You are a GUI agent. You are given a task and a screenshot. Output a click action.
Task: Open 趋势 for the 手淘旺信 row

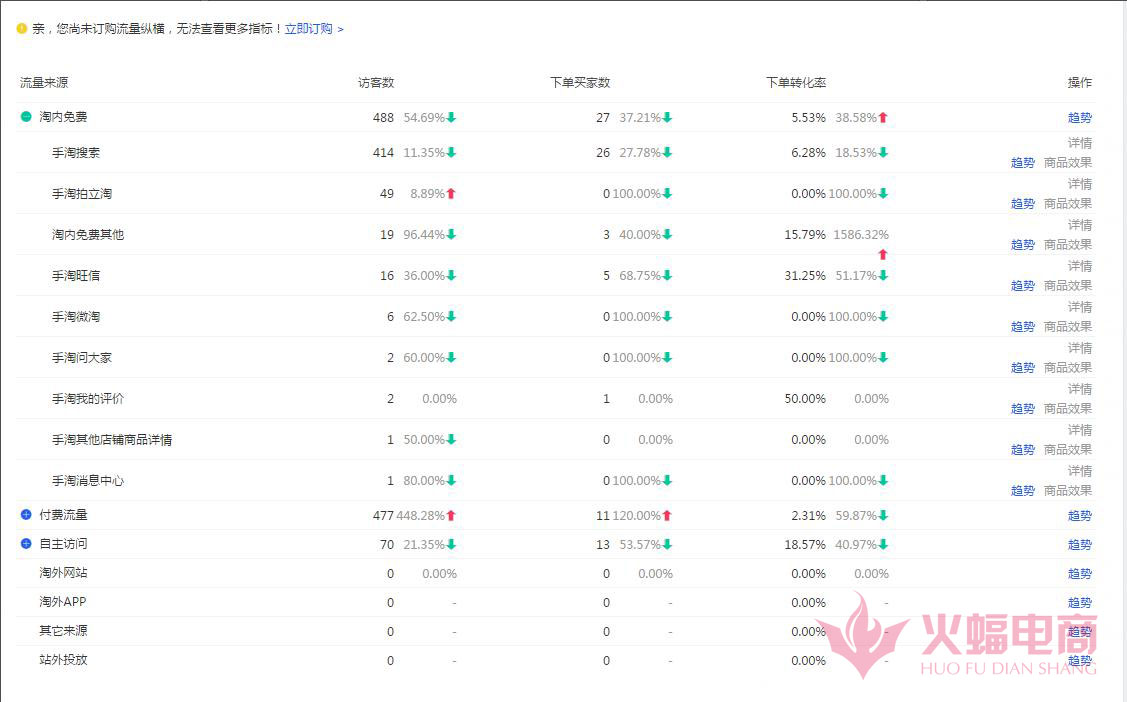[x=1023, y=285]
